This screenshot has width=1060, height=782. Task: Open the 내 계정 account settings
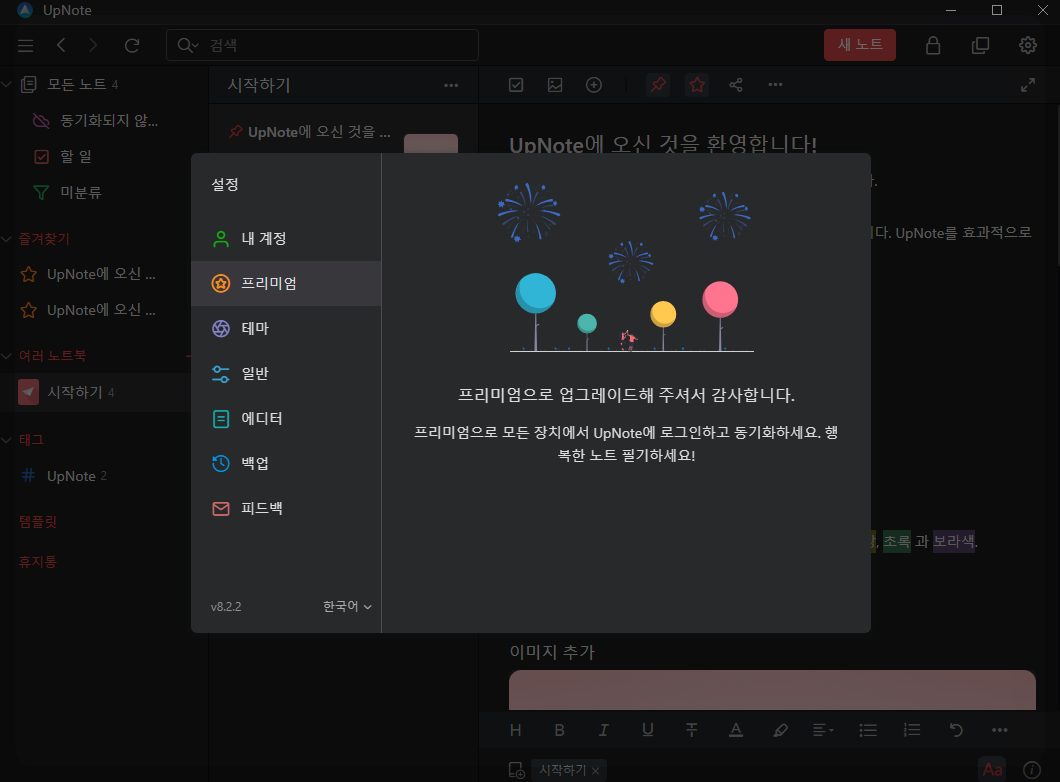[286, 239]
